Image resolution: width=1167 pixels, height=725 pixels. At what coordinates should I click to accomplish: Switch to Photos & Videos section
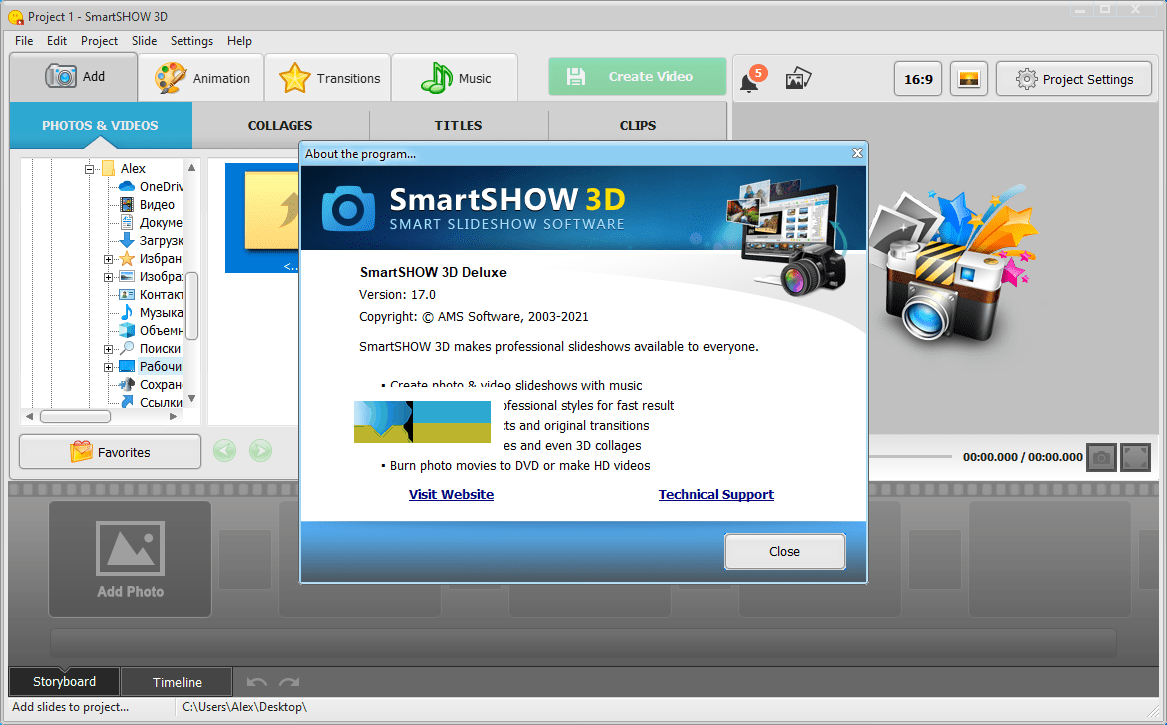point(100,125)
